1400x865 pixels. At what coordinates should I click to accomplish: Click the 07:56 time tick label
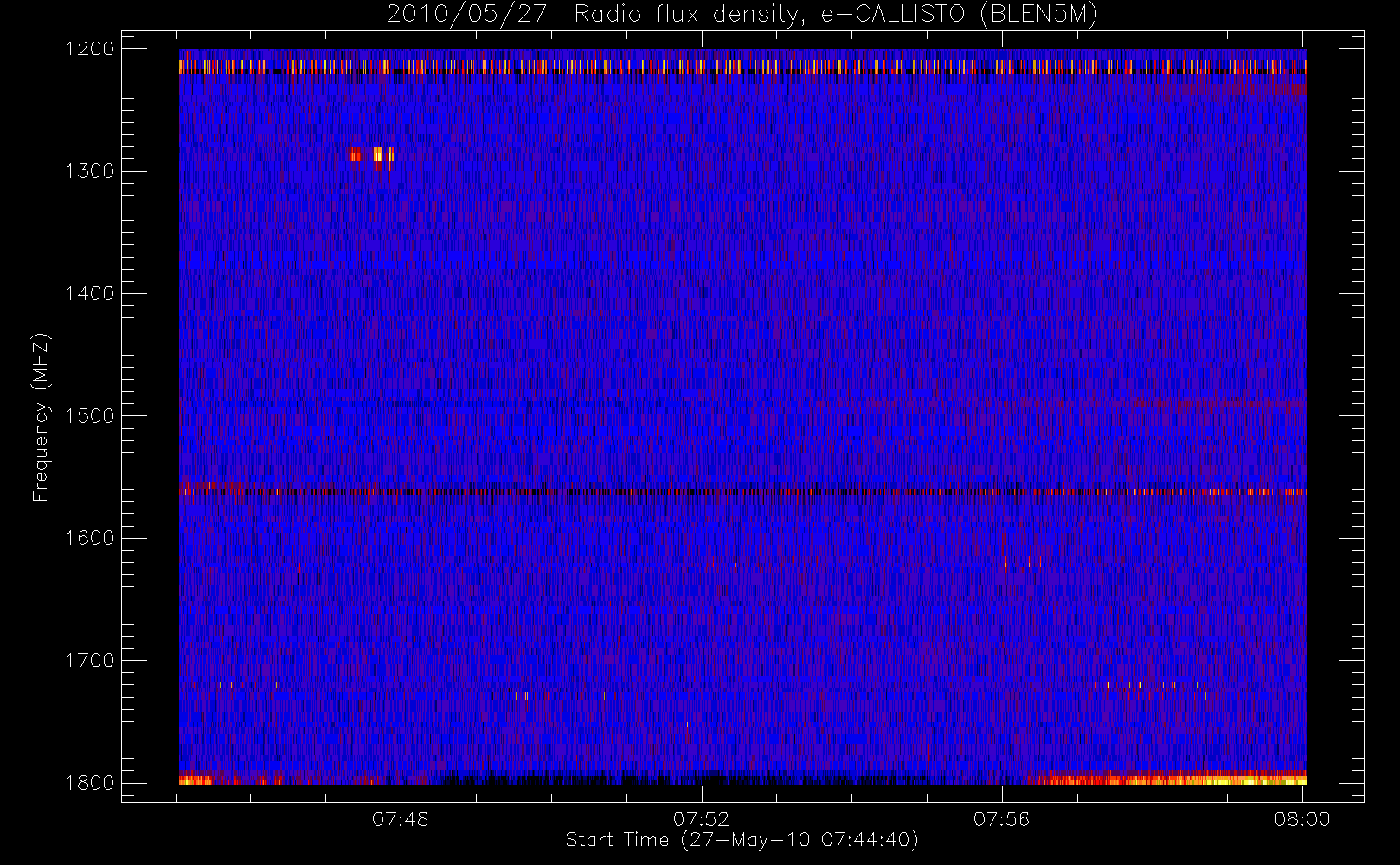click(1002, 819)
